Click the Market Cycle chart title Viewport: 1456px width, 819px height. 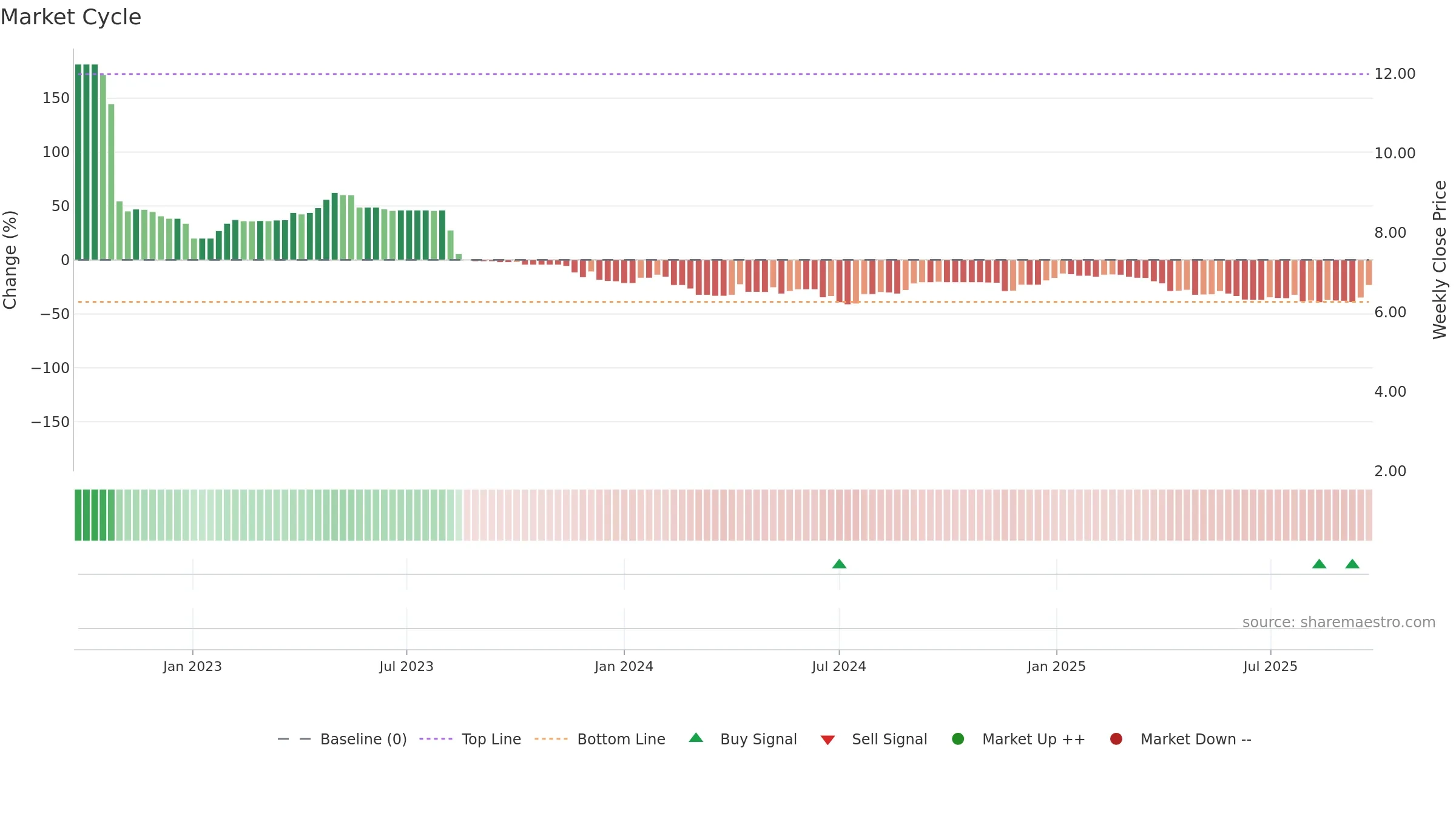tap(71, 17)
